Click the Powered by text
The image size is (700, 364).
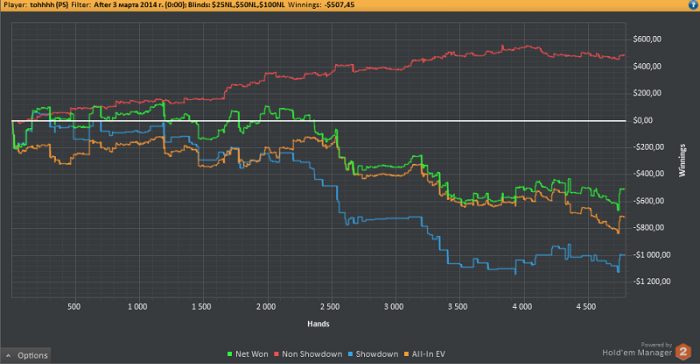[x=656, y=345]
